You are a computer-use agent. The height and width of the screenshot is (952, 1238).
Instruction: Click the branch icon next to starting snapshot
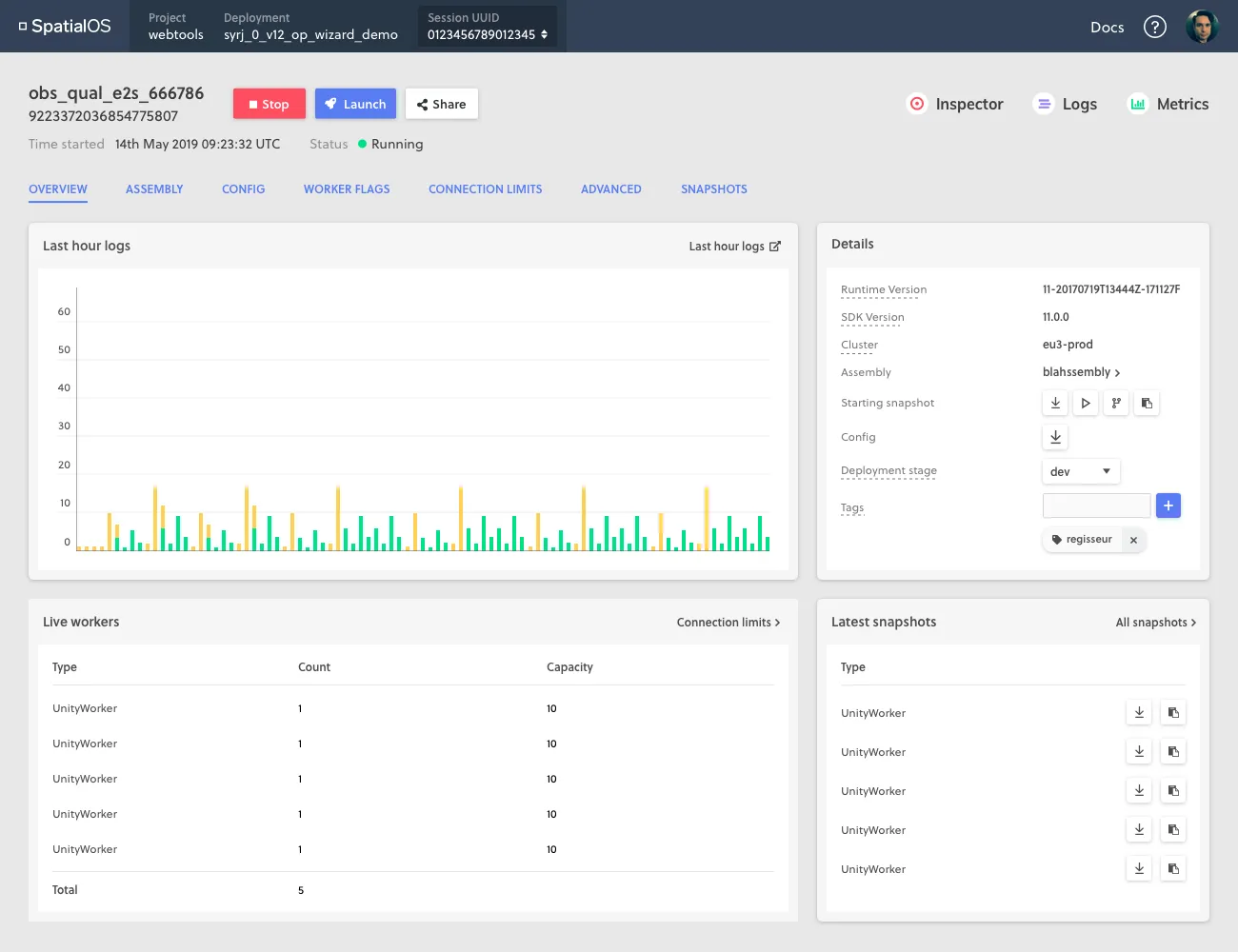point(1116,404)
